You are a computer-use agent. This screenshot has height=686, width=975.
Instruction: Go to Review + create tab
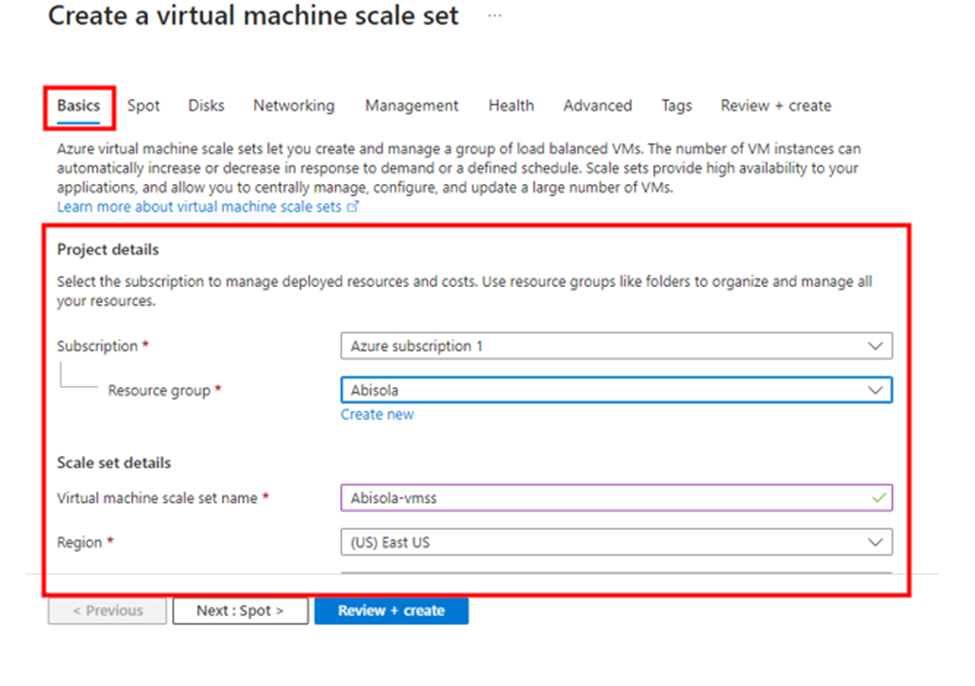pyautogui.click(x=775, y=105)
